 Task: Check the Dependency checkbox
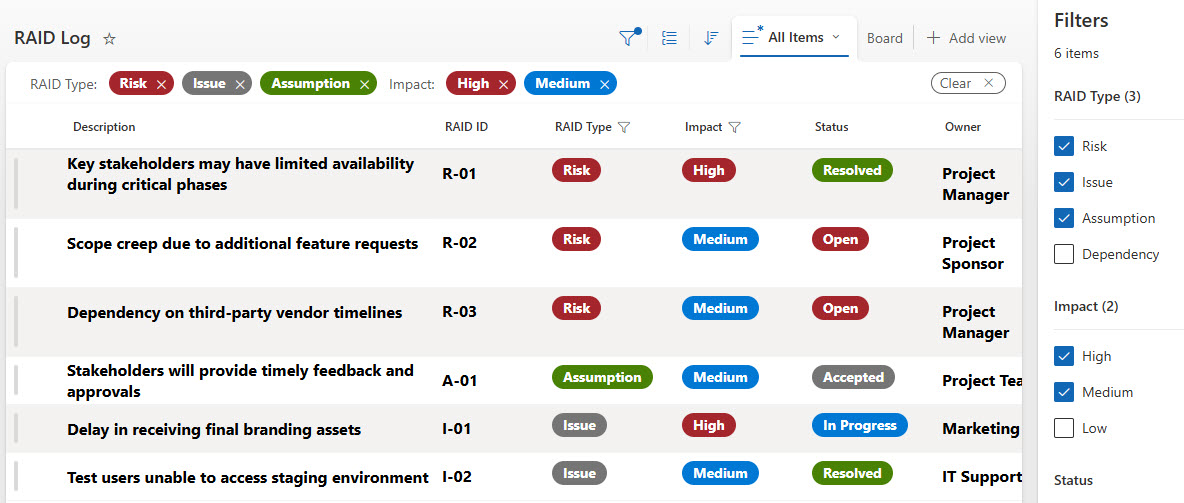coord(1064,254)
